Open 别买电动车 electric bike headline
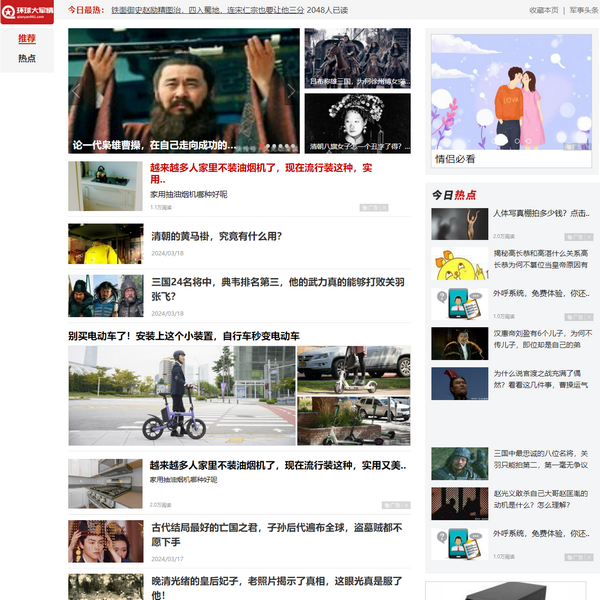The image size is (600, 600). pos(184,336)
